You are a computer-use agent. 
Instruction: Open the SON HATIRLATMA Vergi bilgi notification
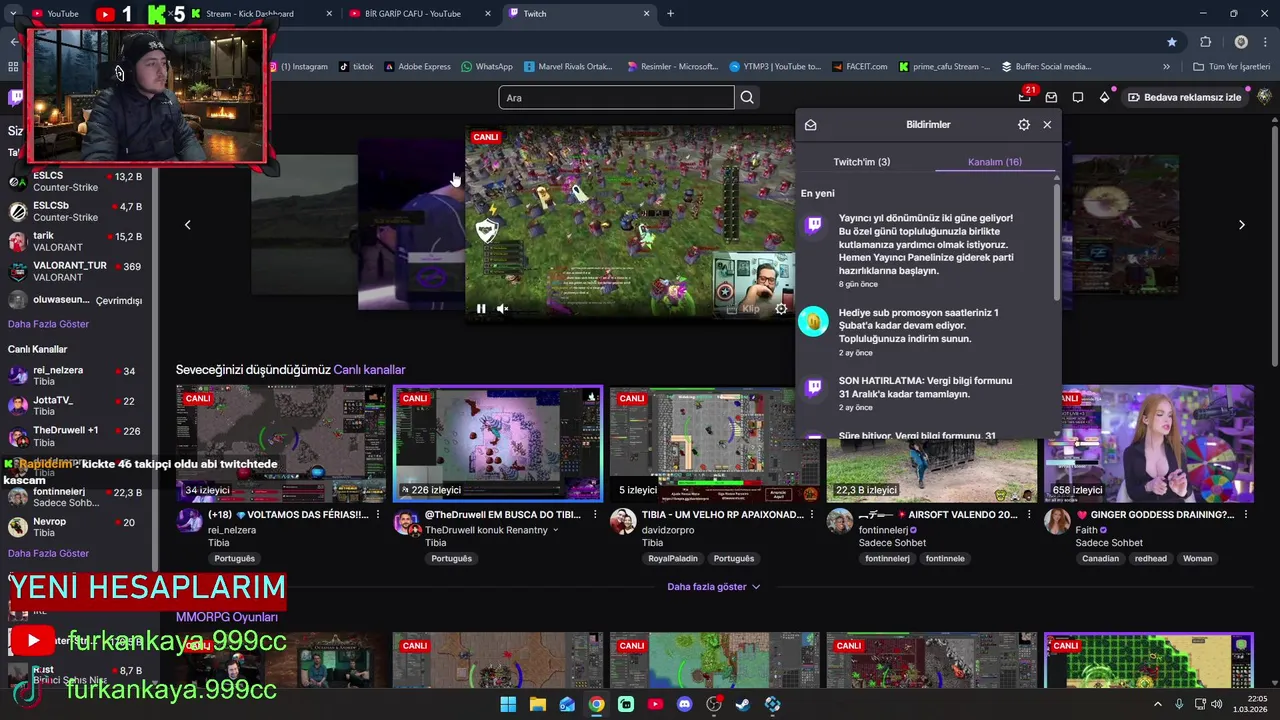[x=925, y=394]
